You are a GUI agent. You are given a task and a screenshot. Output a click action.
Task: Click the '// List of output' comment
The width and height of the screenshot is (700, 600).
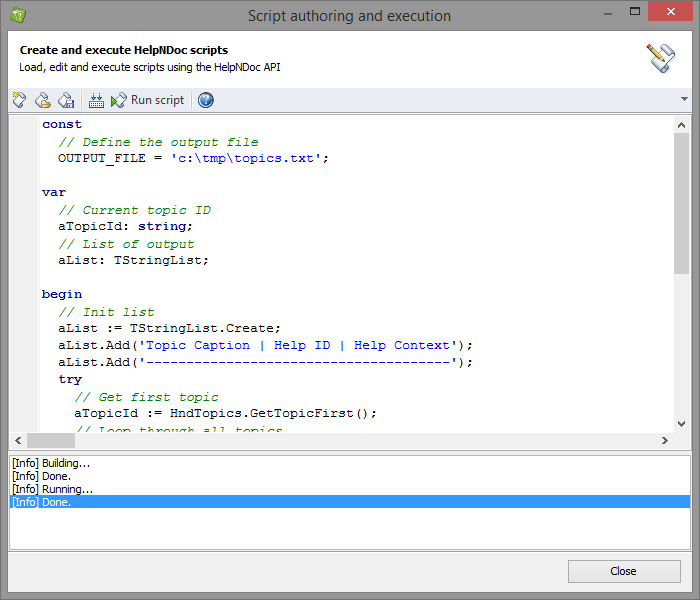coord(126,244)
